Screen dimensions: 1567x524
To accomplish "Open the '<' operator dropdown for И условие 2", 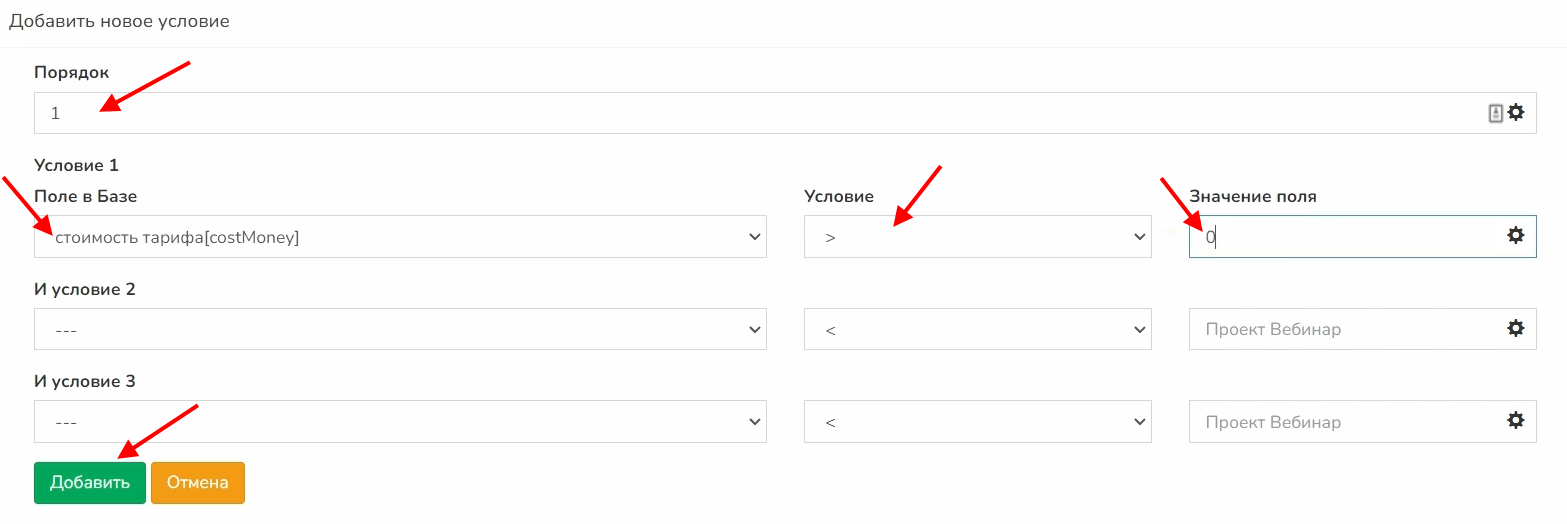I will [x=977, y=329].
